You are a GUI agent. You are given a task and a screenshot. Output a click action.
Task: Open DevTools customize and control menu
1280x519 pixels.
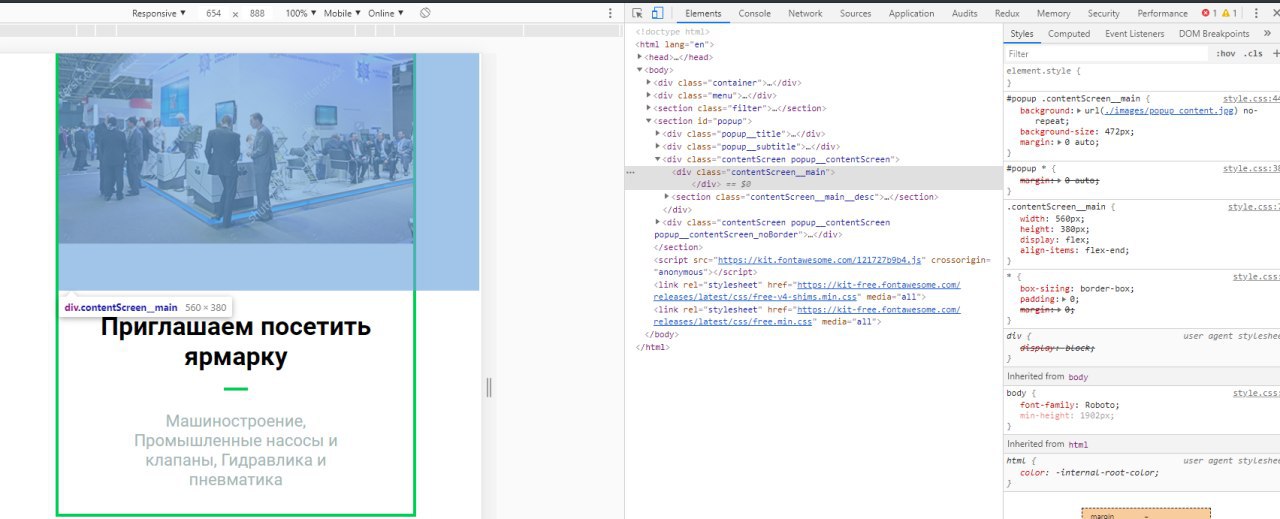(x=1256, y=13)
